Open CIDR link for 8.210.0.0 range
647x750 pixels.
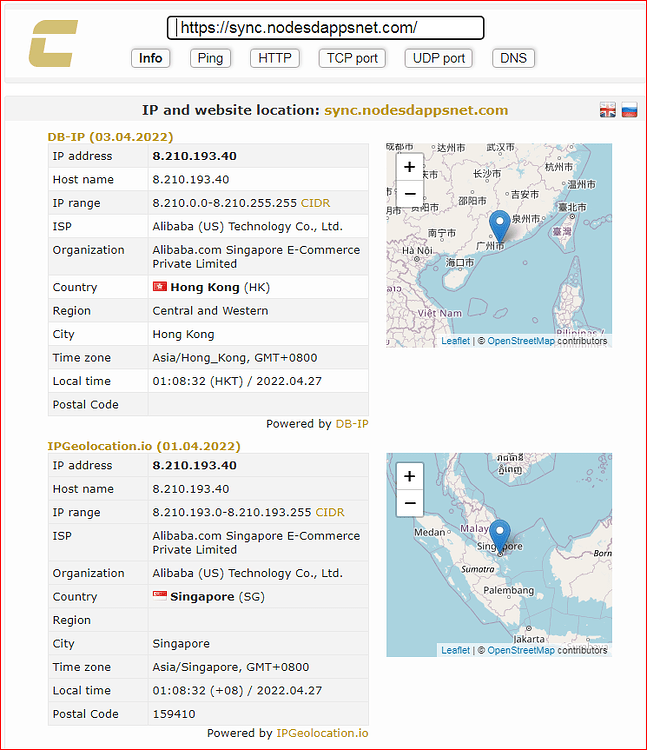315,203
